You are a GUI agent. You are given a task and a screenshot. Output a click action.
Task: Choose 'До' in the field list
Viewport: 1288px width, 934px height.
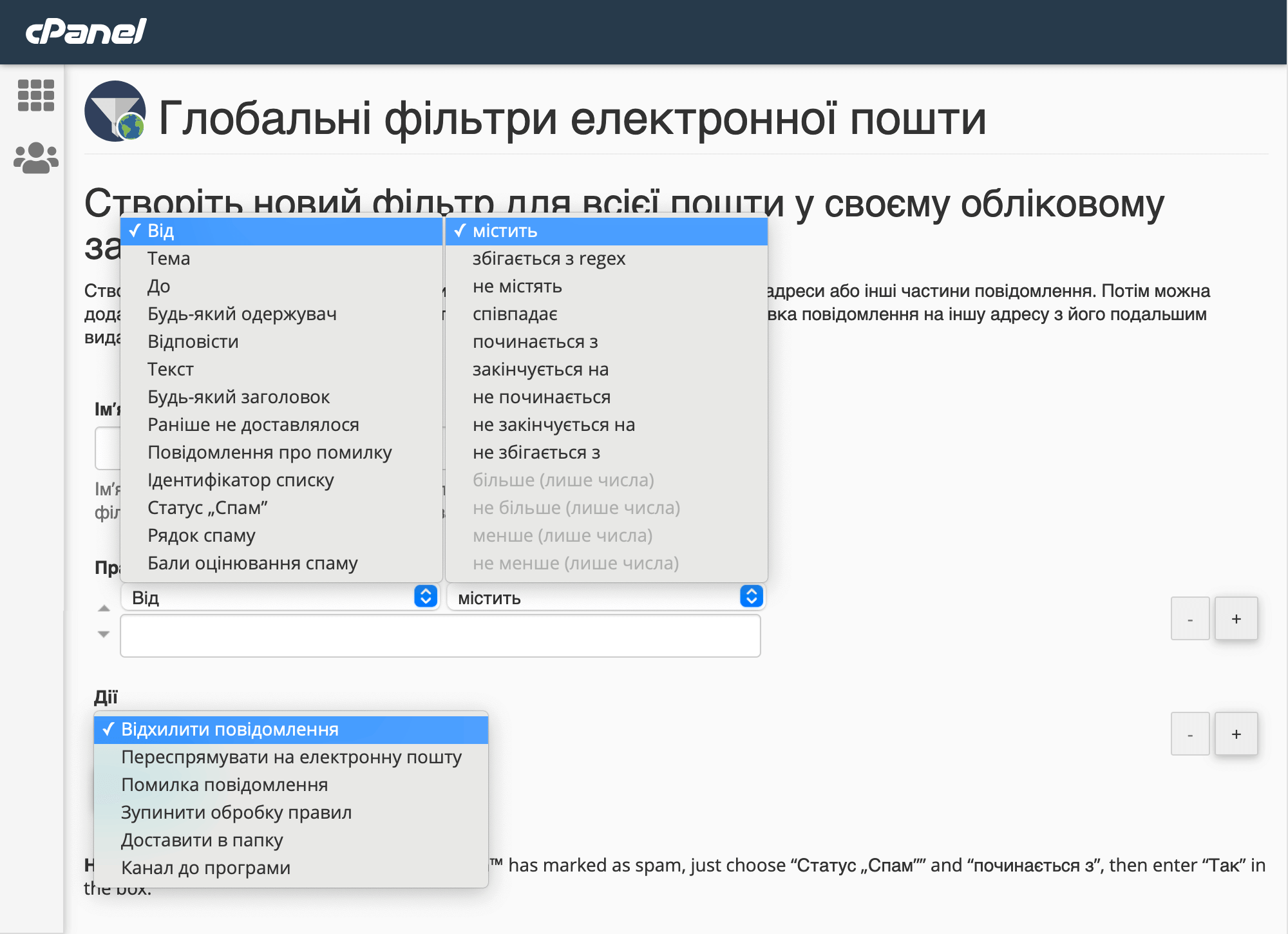[x=281, y=286]
